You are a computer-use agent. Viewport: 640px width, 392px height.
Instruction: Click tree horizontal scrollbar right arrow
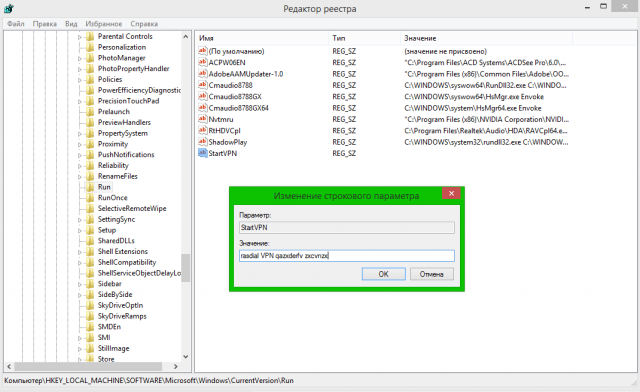point(176,366)
